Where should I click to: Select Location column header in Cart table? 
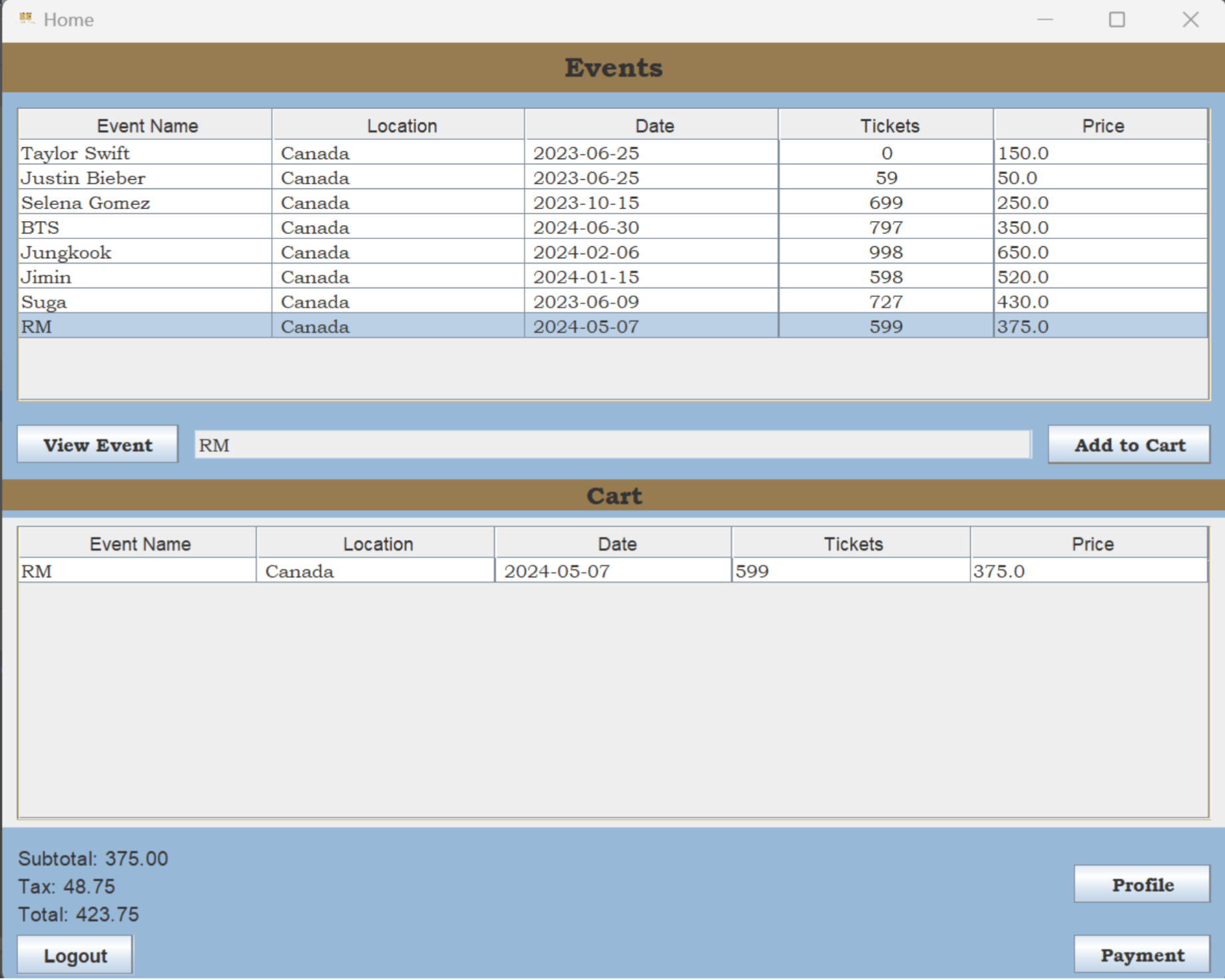coord(375,543)
